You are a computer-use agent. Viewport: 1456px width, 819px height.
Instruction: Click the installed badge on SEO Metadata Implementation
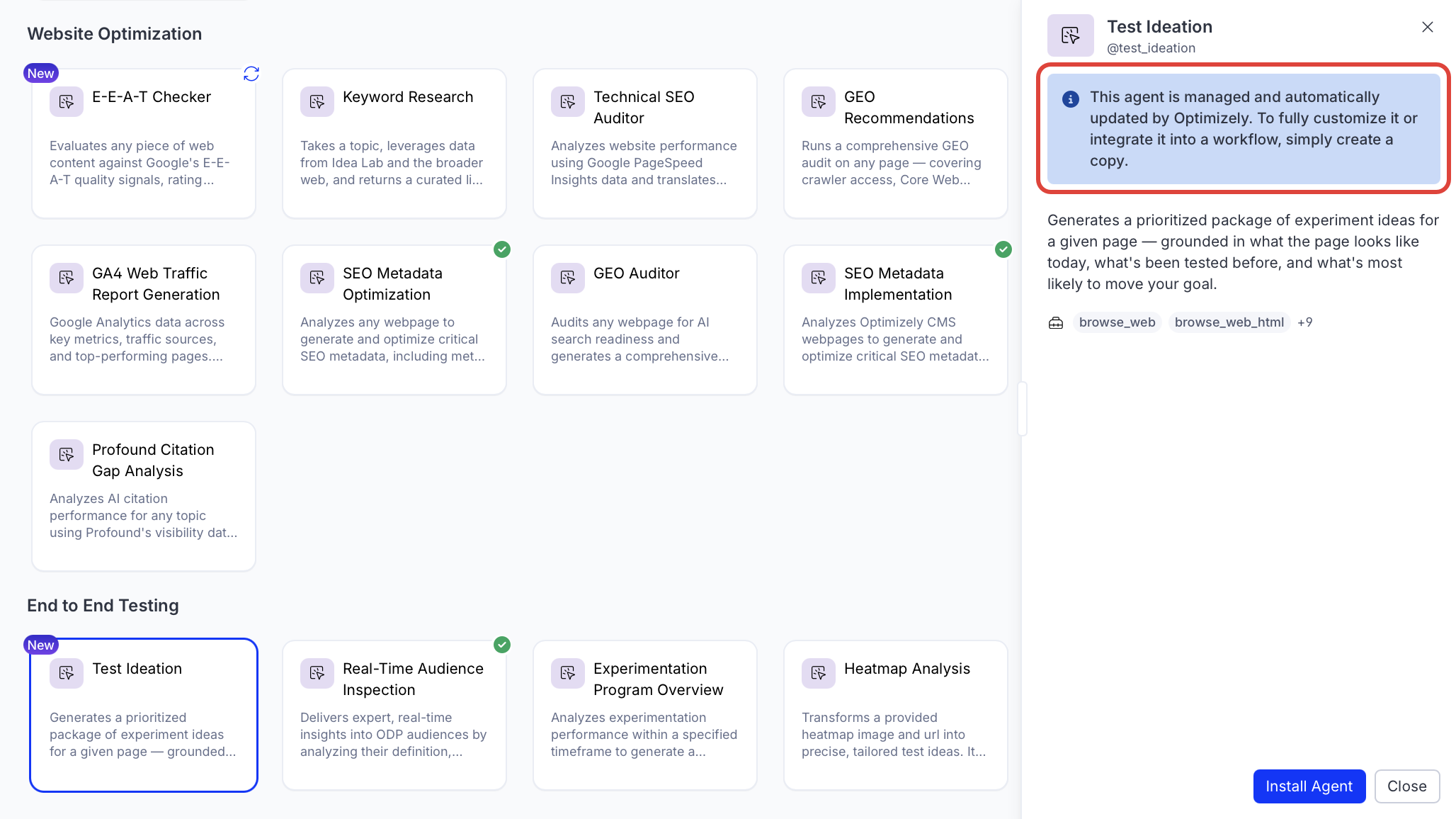(x=1003, y=249)
